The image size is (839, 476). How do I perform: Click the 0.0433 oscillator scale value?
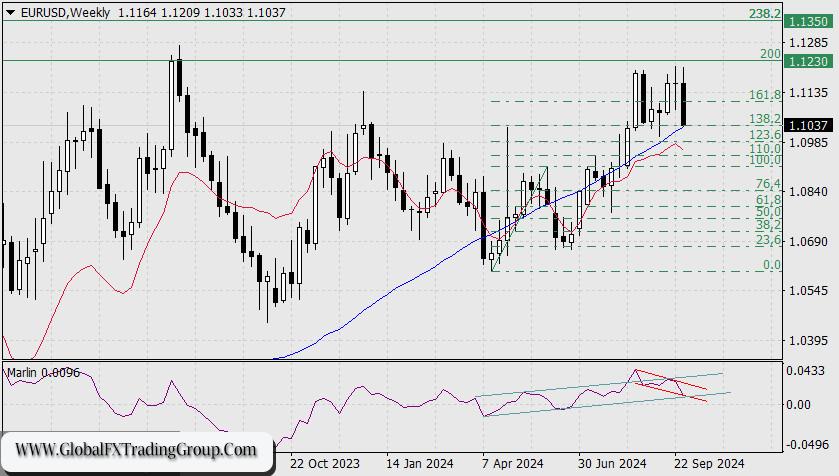coord(805,371)
